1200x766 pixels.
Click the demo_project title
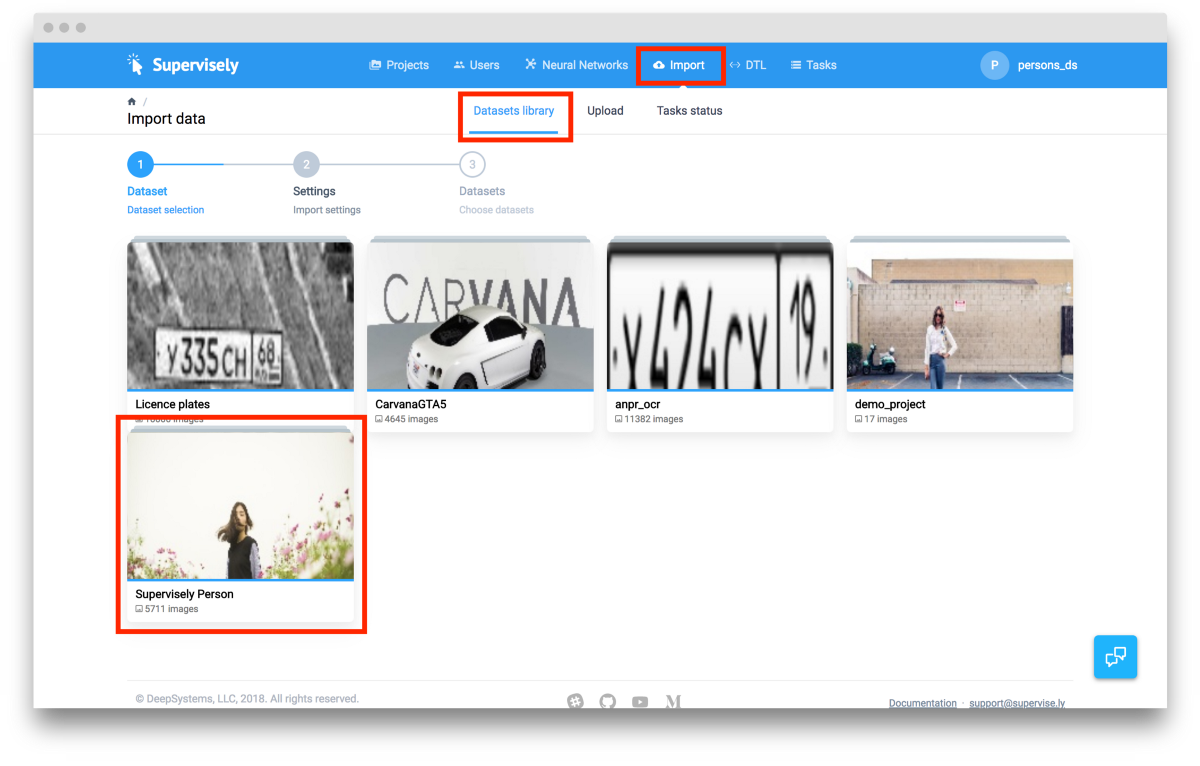pos(890,404)
